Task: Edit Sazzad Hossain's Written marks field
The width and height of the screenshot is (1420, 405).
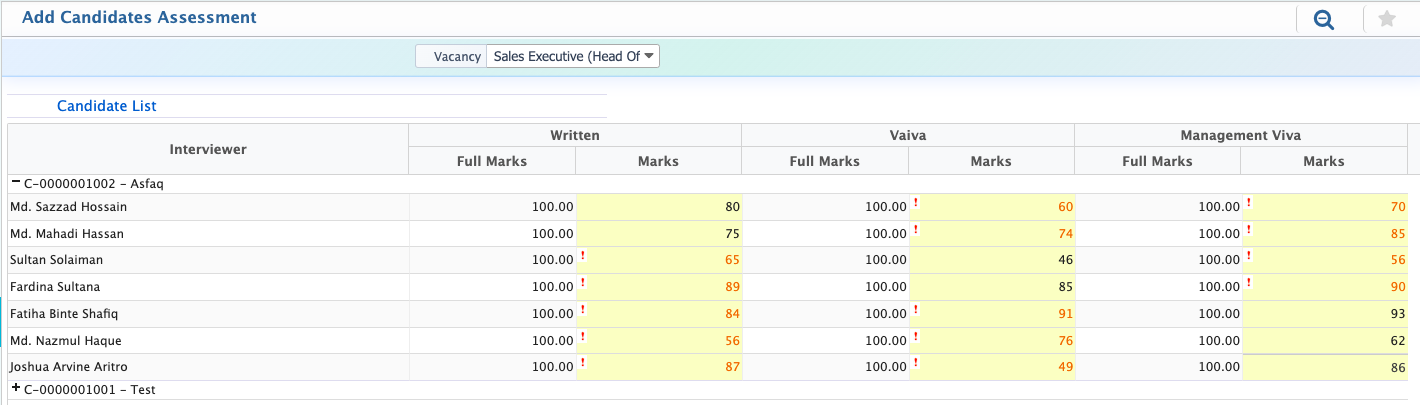Action: click(x=658, y=207)
